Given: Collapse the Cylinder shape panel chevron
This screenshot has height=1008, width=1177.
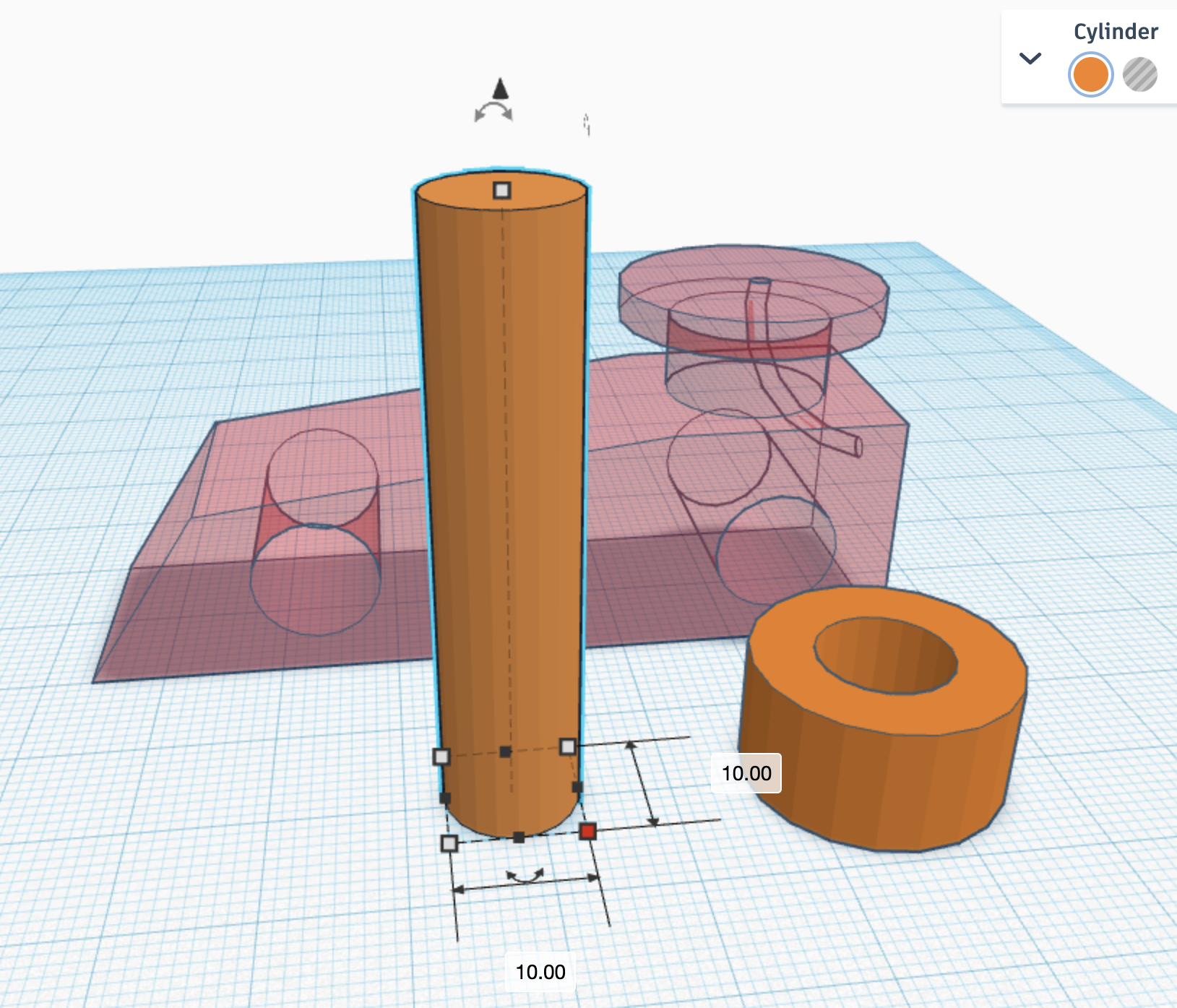Looking at the screenshot, I should click(1030, 59).
